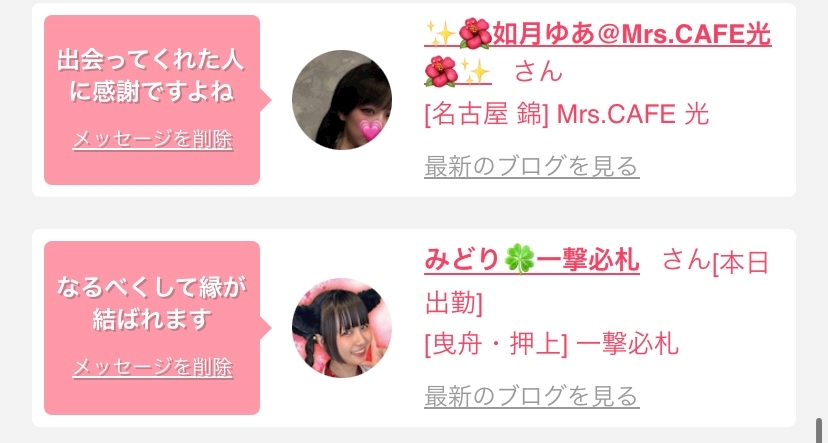828x443 pixels.
Task: Click みどり's round cat-ear profile photo
Action: (x=342, y=328)
